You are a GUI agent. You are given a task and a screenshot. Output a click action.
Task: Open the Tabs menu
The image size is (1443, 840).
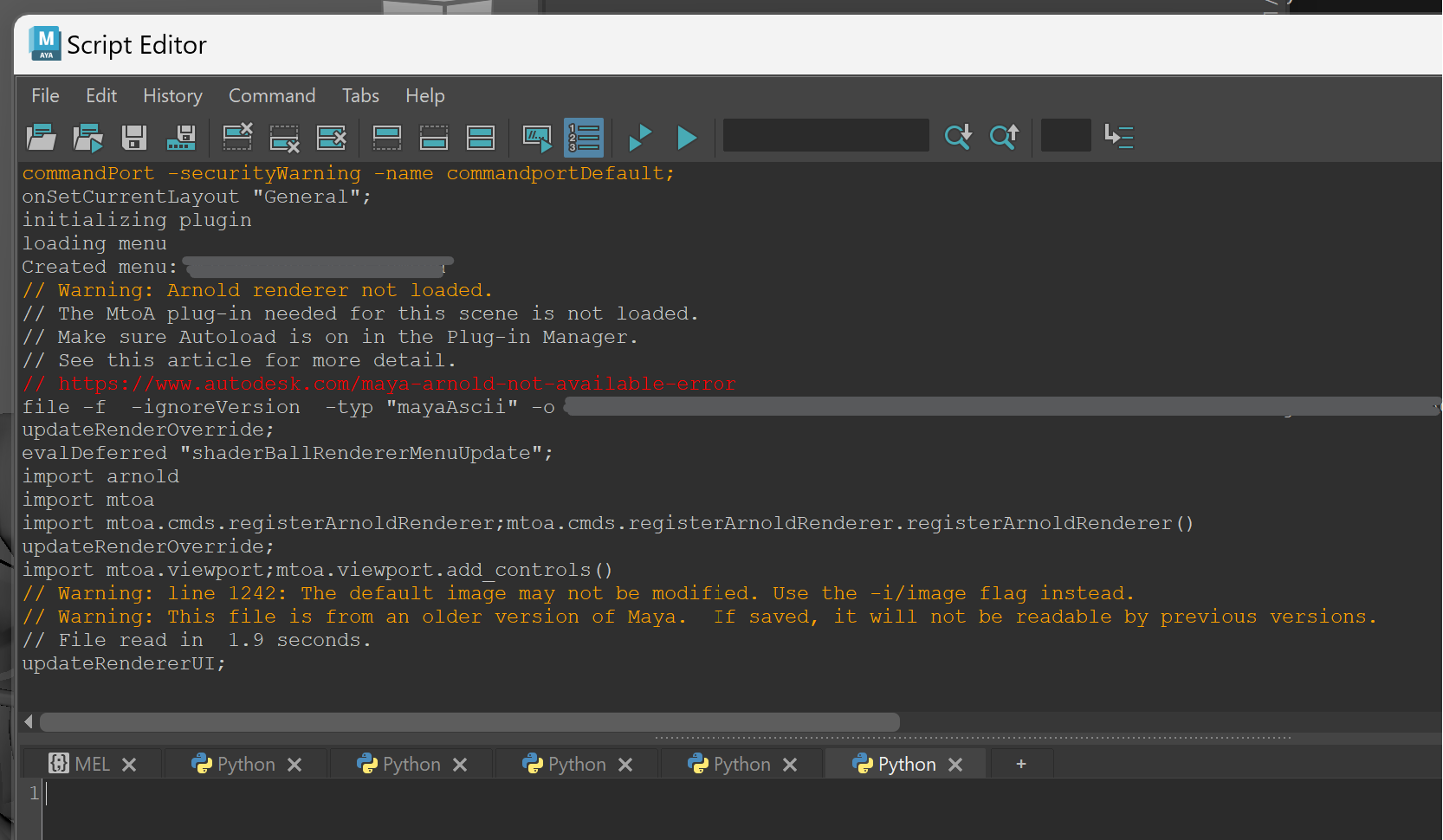point(360,95)
